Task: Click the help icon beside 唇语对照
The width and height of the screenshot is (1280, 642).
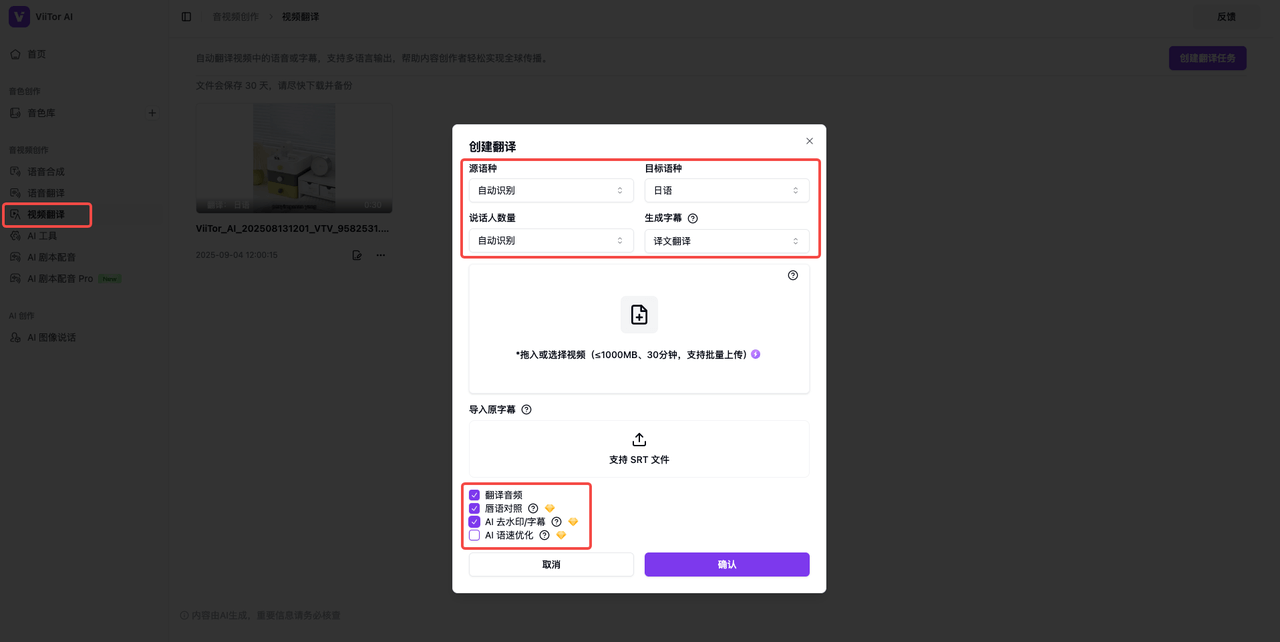Action: pos(533,508)
